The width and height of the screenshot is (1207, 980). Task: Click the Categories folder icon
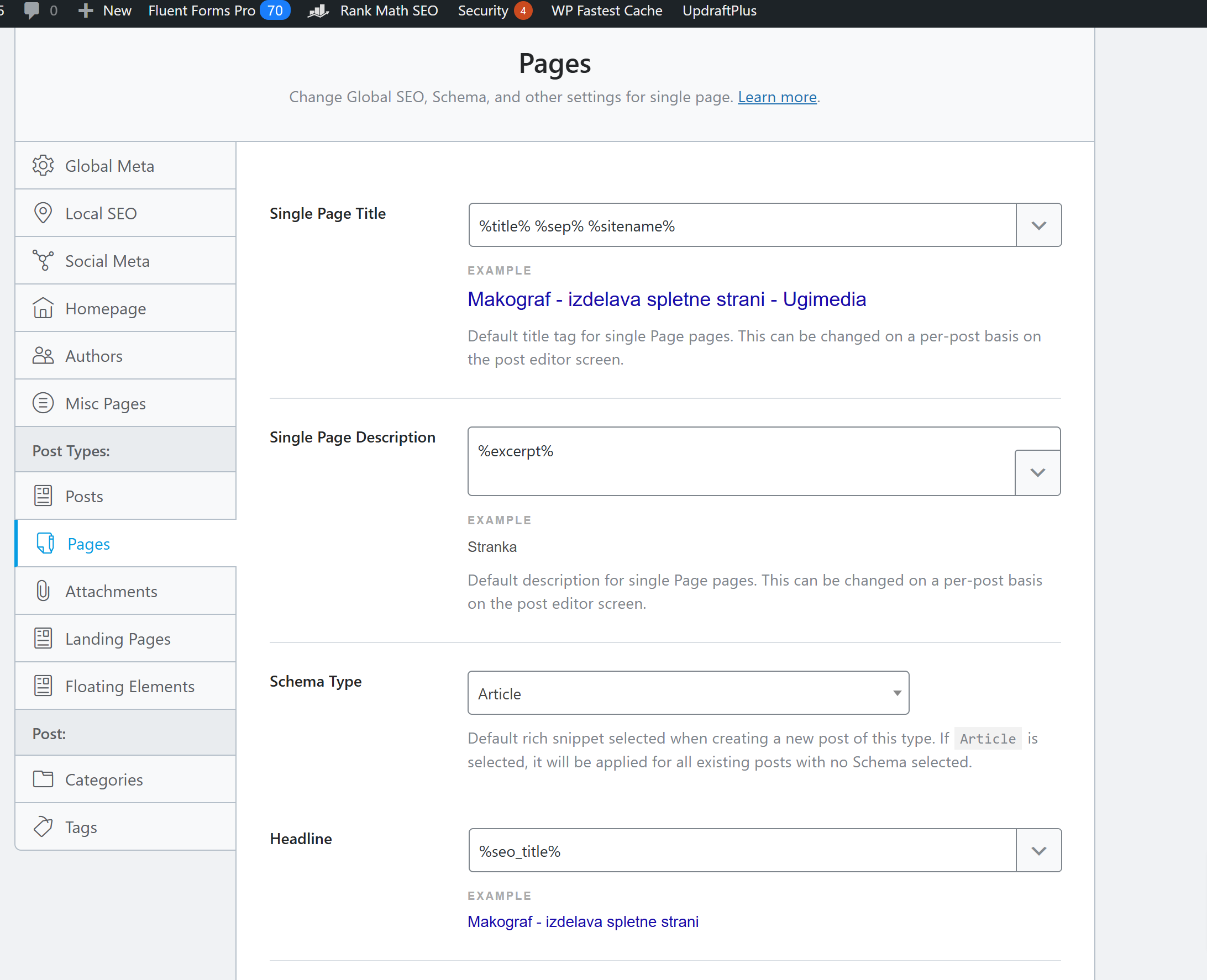(43, 779)
